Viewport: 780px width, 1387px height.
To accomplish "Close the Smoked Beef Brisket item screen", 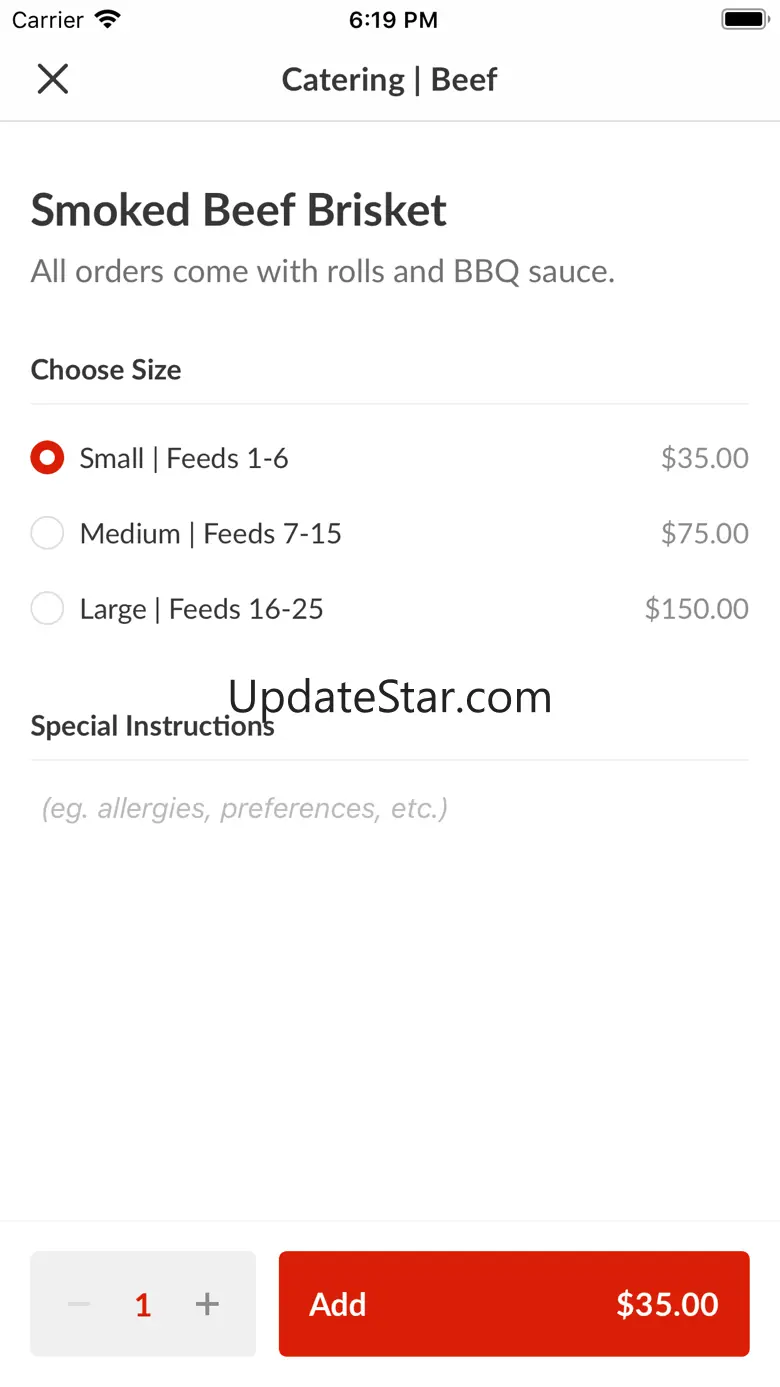I will tap(52, 79).
